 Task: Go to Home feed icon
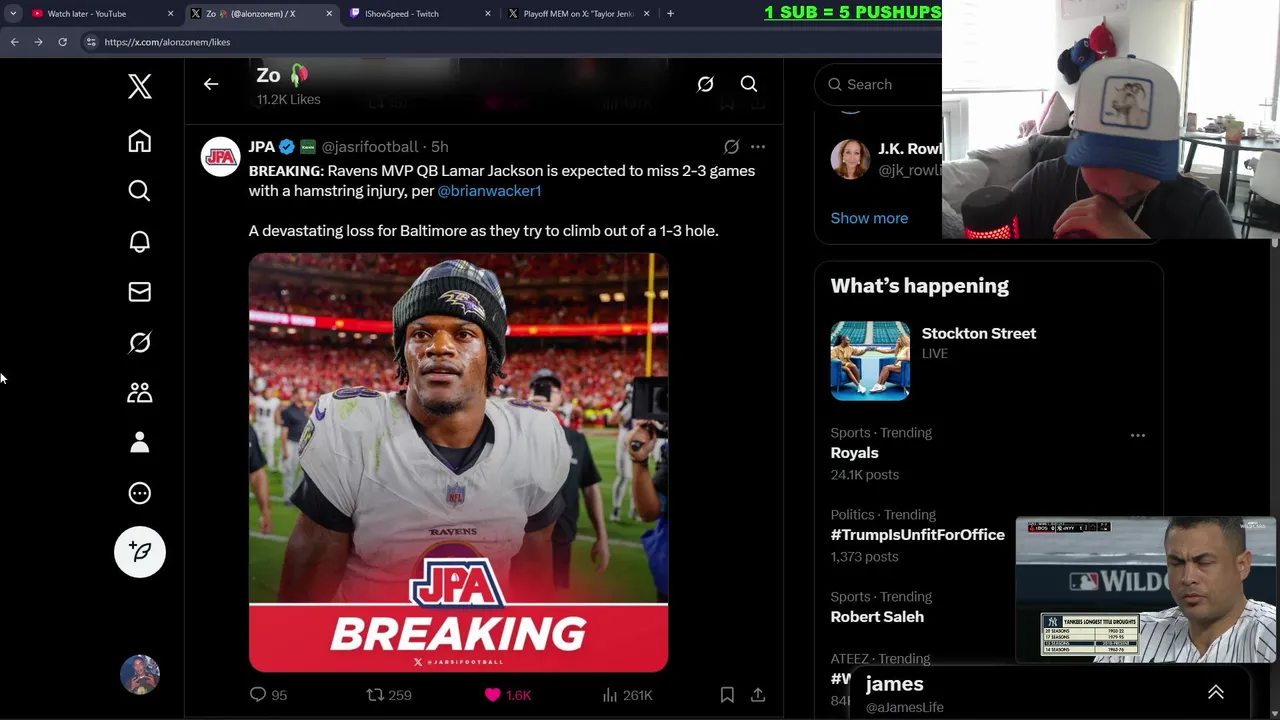tap(140, 141)
